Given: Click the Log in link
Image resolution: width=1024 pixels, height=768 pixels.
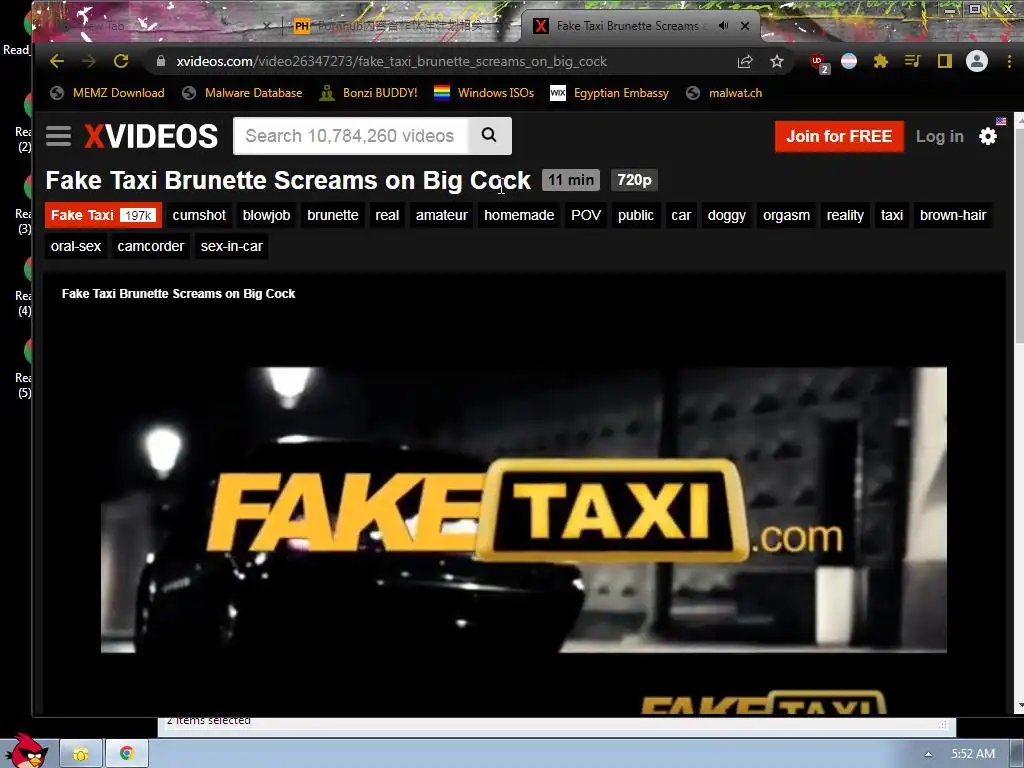Looking at the screenshot, I should tap(939, 136).
